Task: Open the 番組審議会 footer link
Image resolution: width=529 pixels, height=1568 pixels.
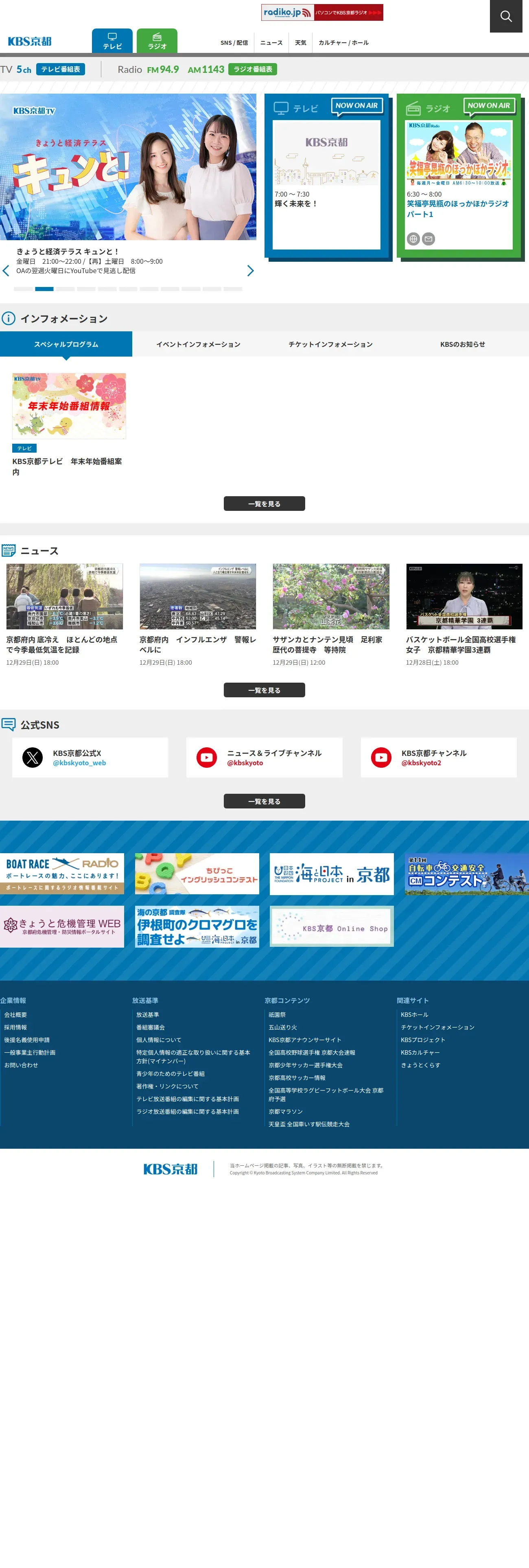Action: click(151, 1027)
